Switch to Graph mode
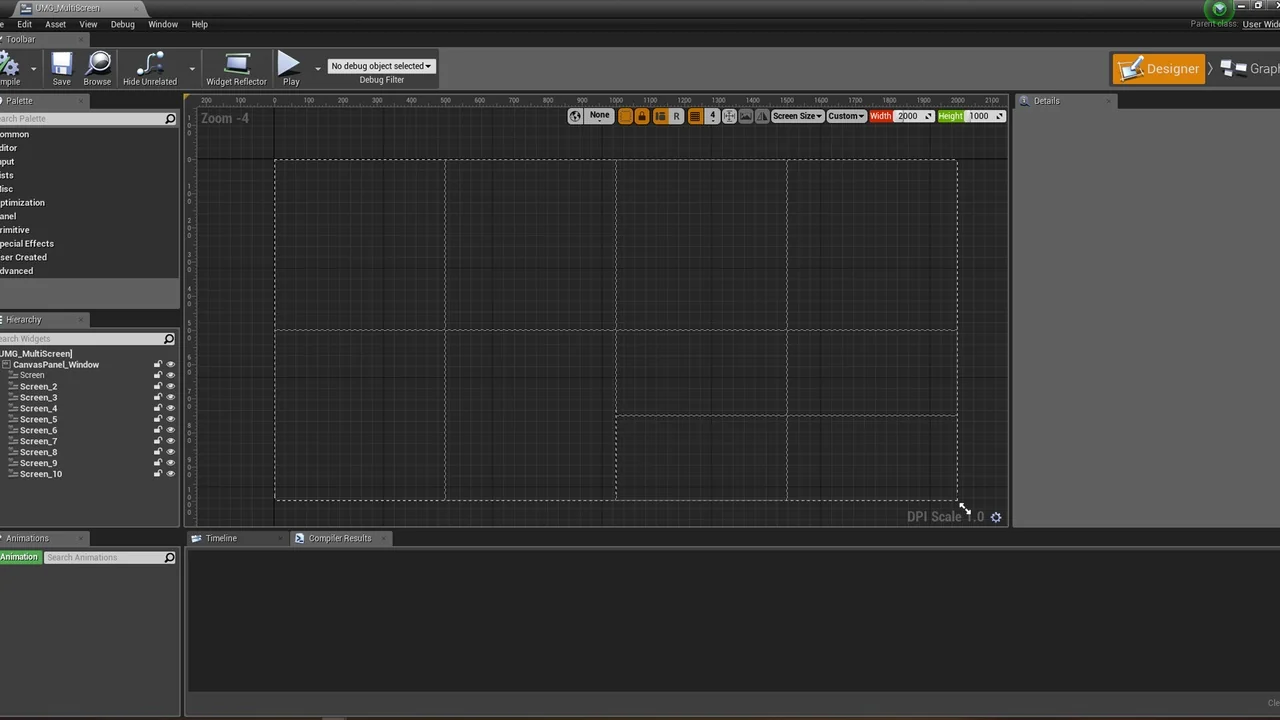Screen dimensions: 1280x720 click(x=1257, y=68)
